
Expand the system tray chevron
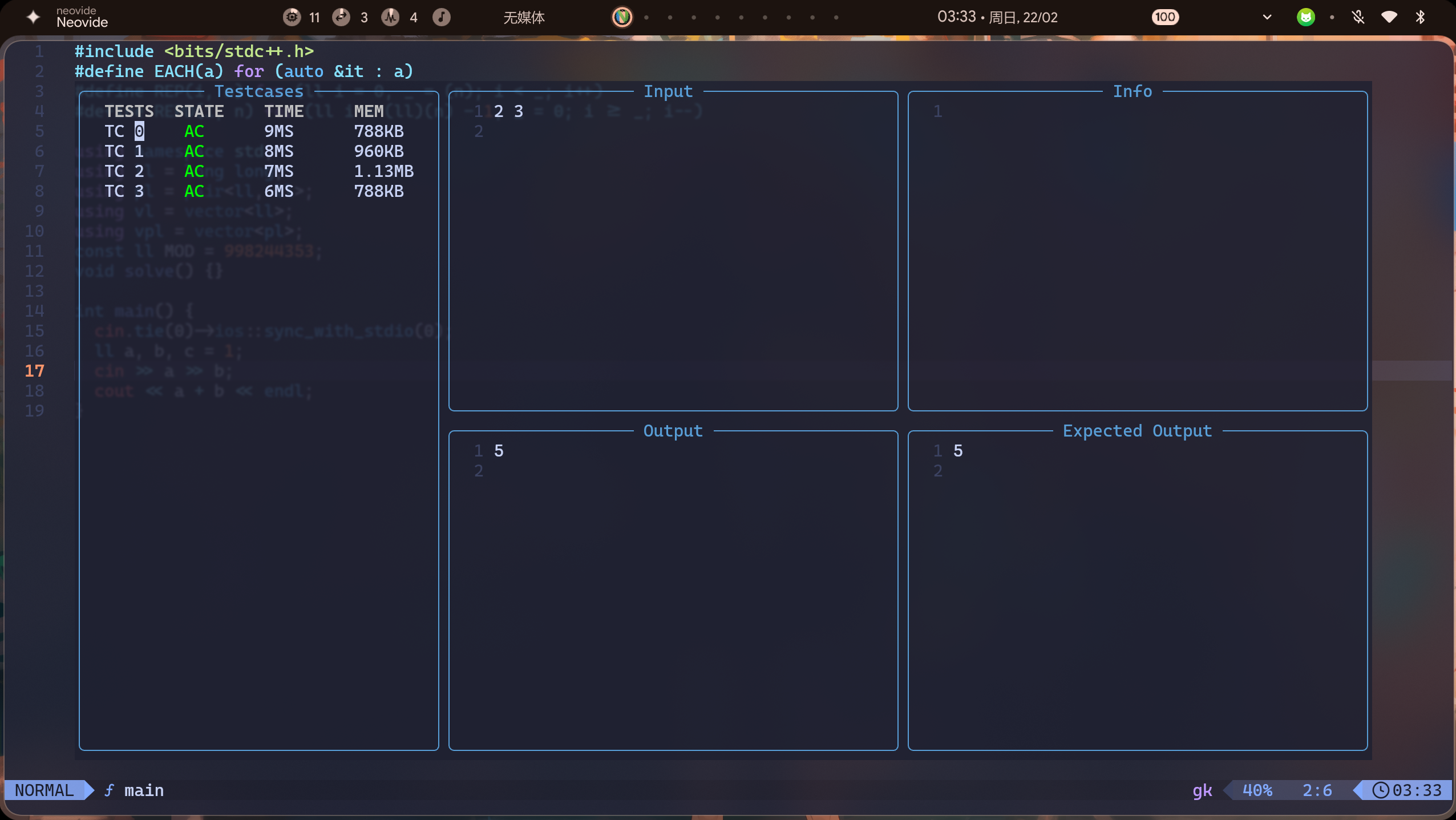1267,17
